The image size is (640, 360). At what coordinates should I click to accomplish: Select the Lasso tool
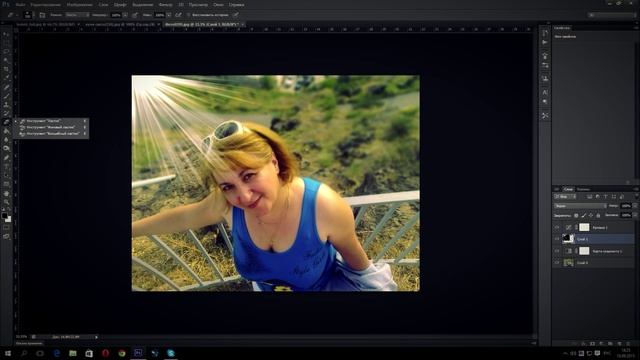6,51
